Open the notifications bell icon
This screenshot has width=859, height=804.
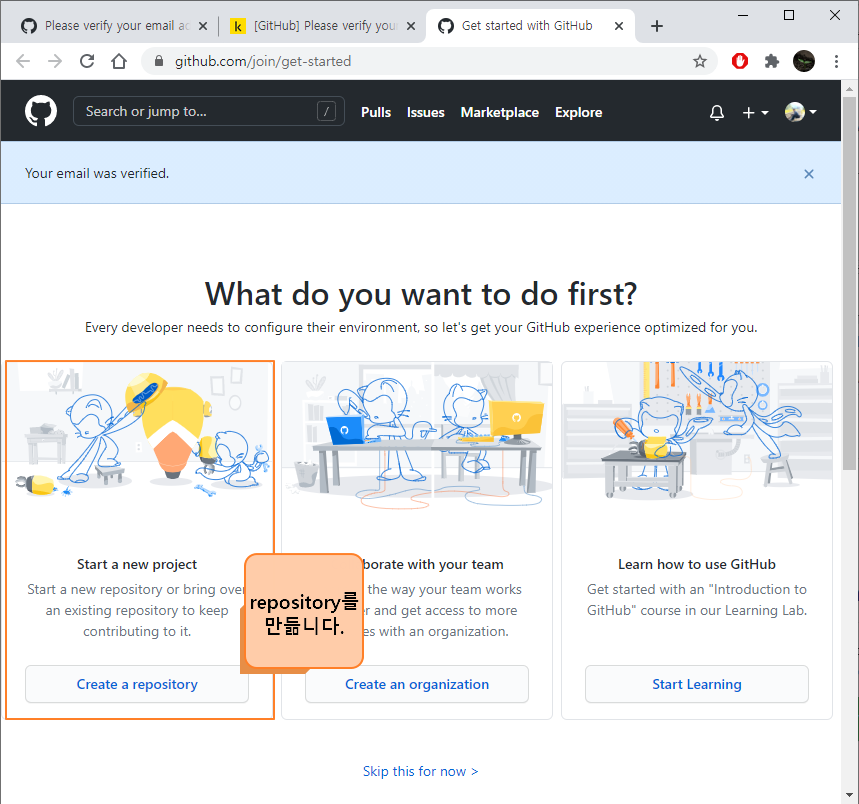(717, 112)
